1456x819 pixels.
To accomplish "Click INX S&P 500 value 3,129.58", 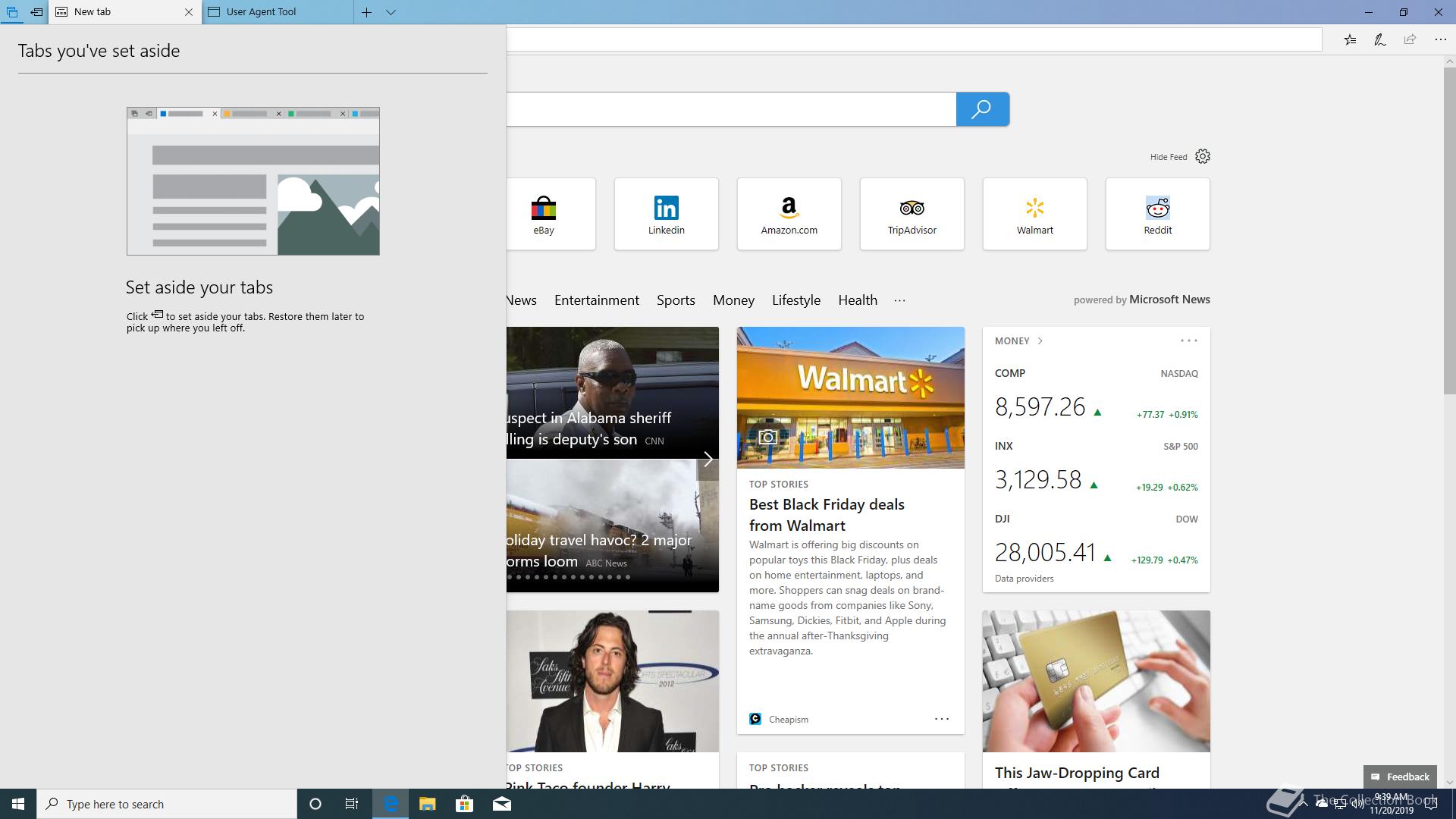I will 1038,480.
